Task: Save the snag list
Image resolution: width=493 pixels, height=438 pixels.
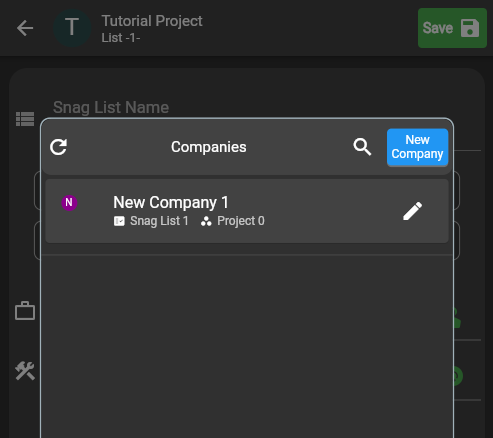Action: pyautogui.click(x=452, y=28)
